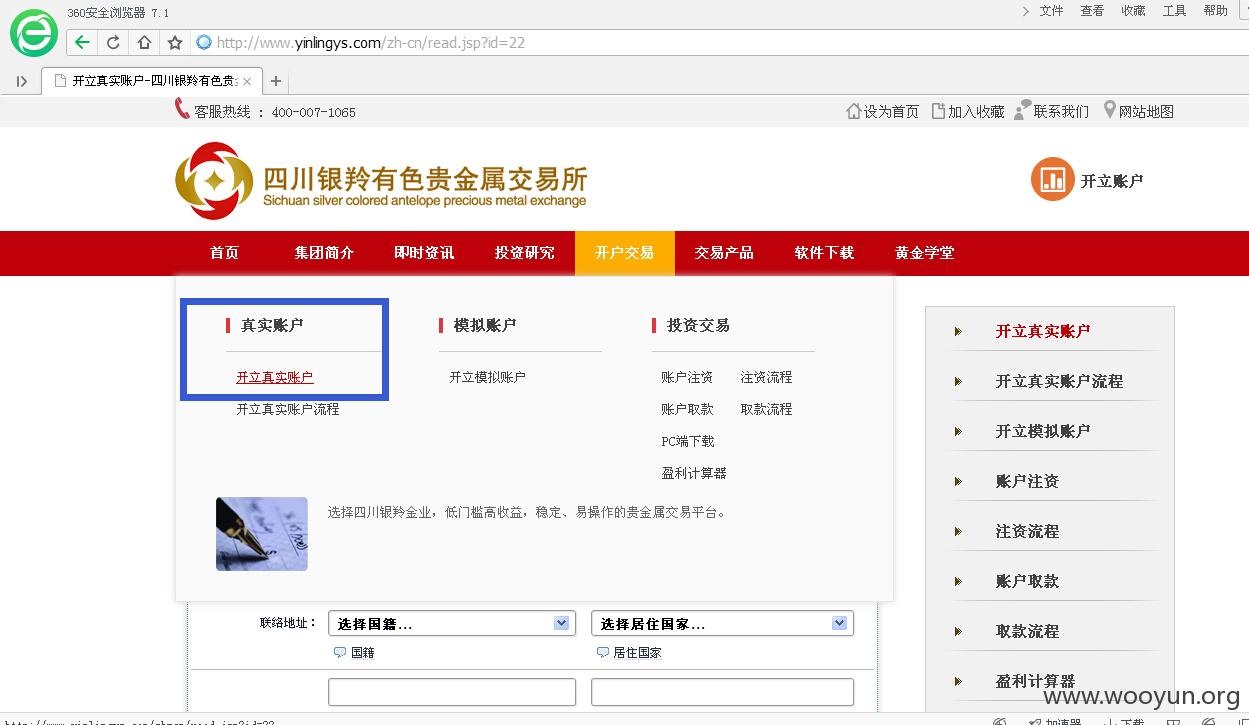The width and height of the screenshot is (1249, 725).
Task: Click the Sichuan exchange red-gold logo
Action: [214, 180]
